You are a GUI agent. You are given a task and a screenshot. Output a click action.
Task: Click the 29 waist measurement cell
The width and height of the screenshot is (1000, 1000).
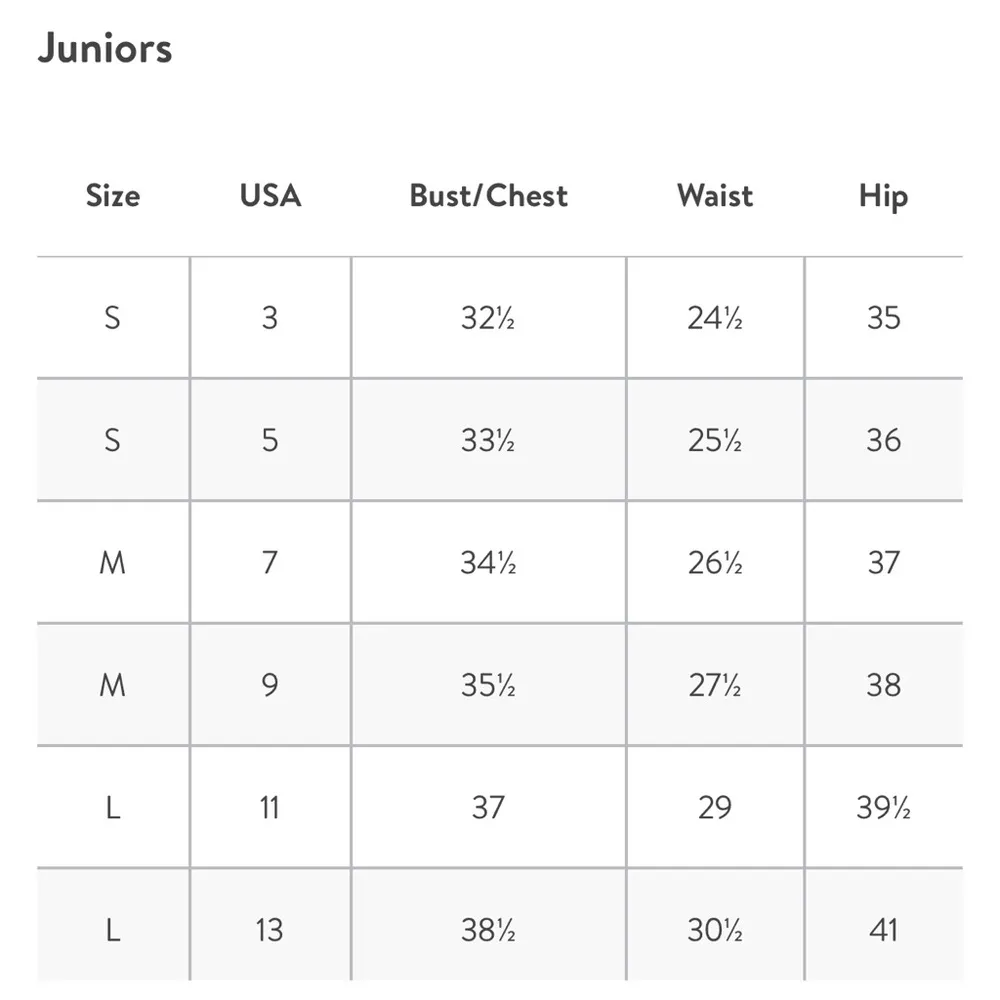point(714,807)
